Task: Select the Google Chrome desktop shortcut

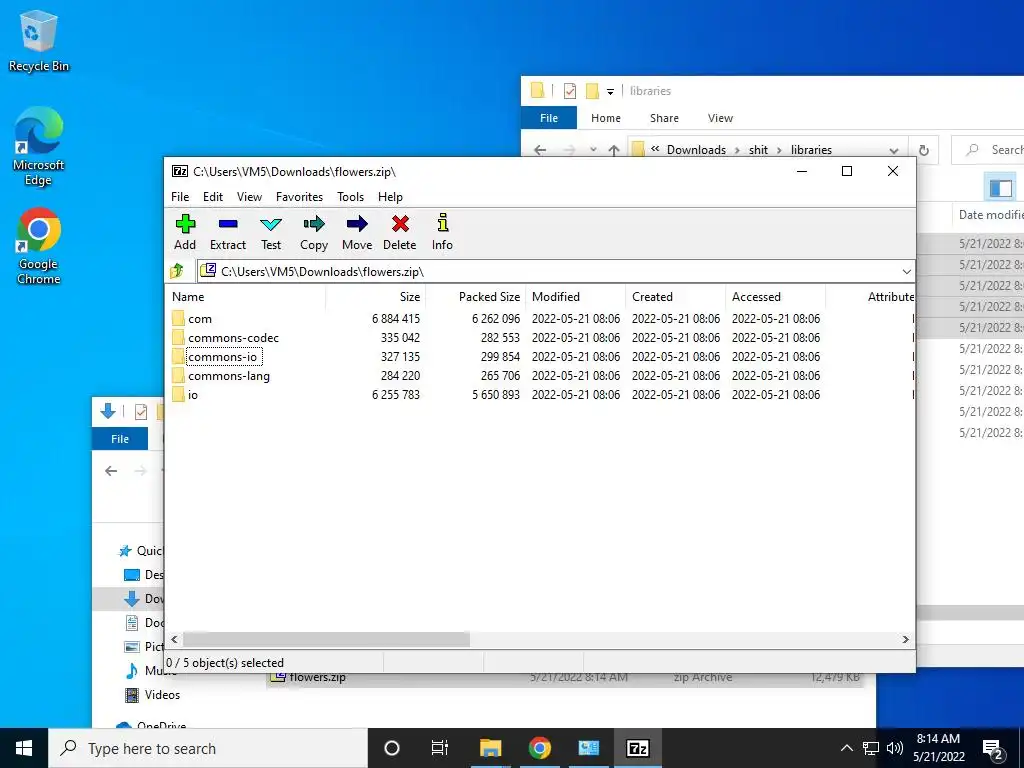Action: tap(39, 246)
